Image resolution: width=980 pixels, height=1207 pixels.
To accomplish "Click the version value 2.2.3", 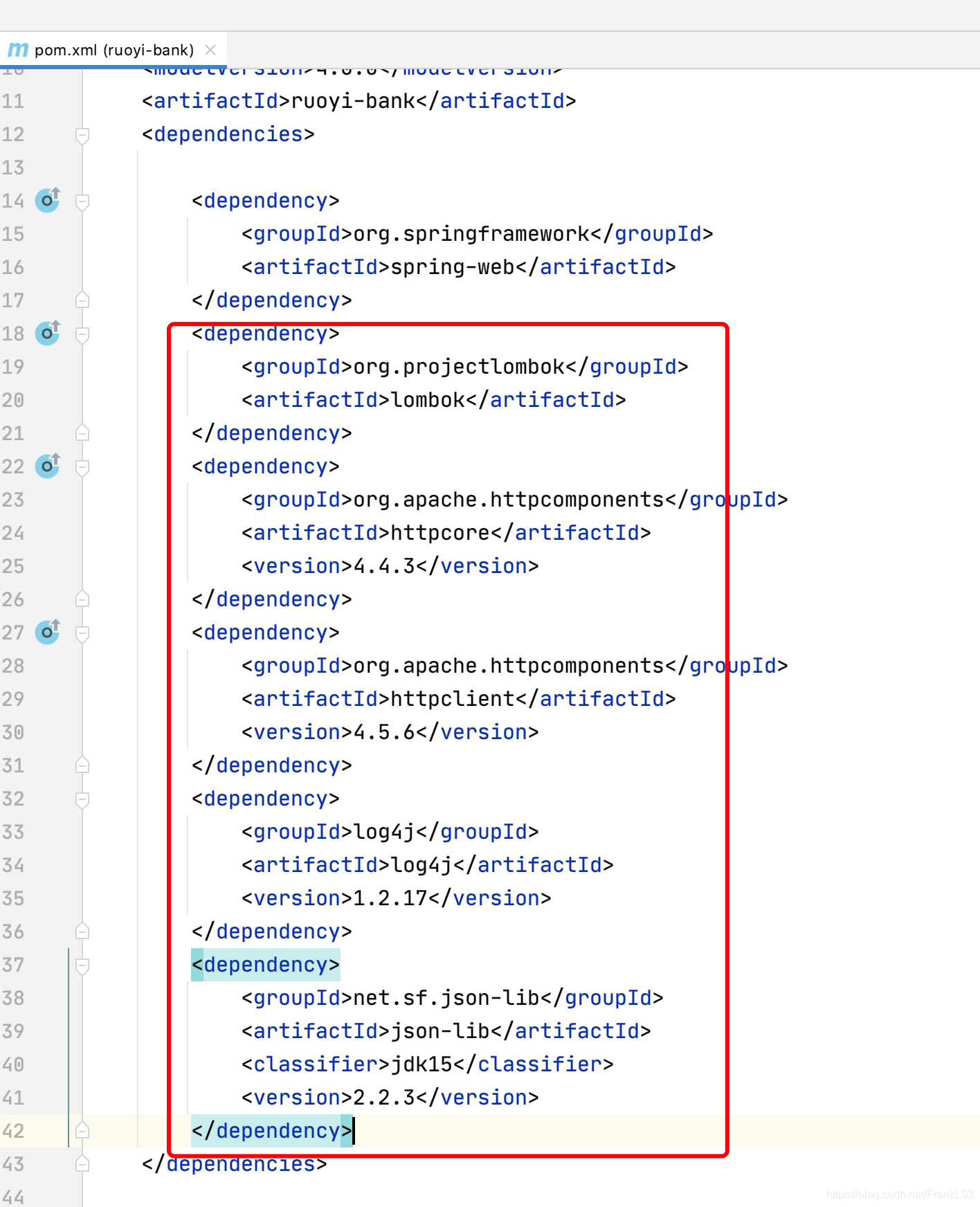I will [384, 1098].
